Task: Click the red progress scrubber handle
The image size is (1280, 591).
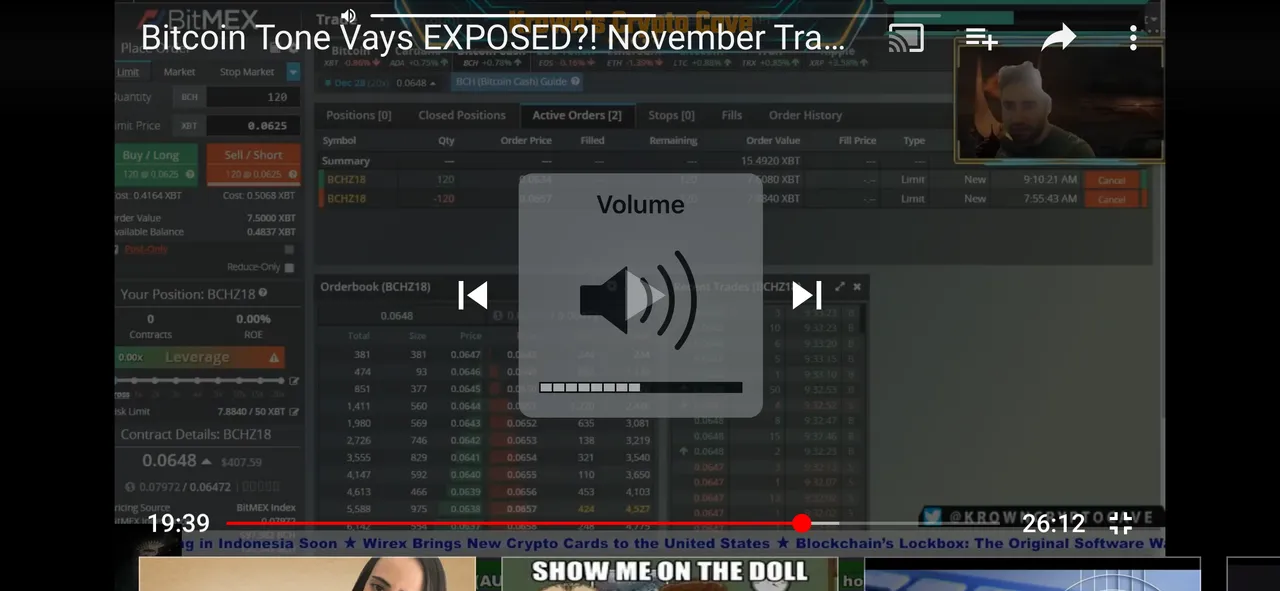Action: 801,523
